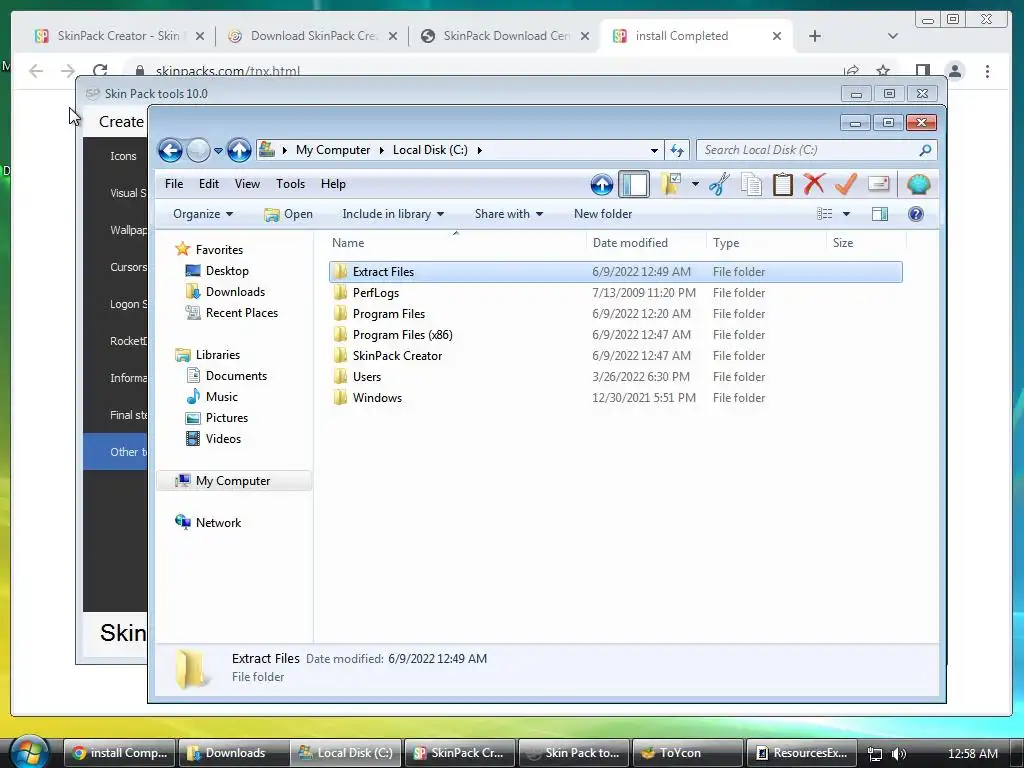Click My Computer in the address breadcrumb
Screen dimensions: 1024x768
tap(333, 150)
